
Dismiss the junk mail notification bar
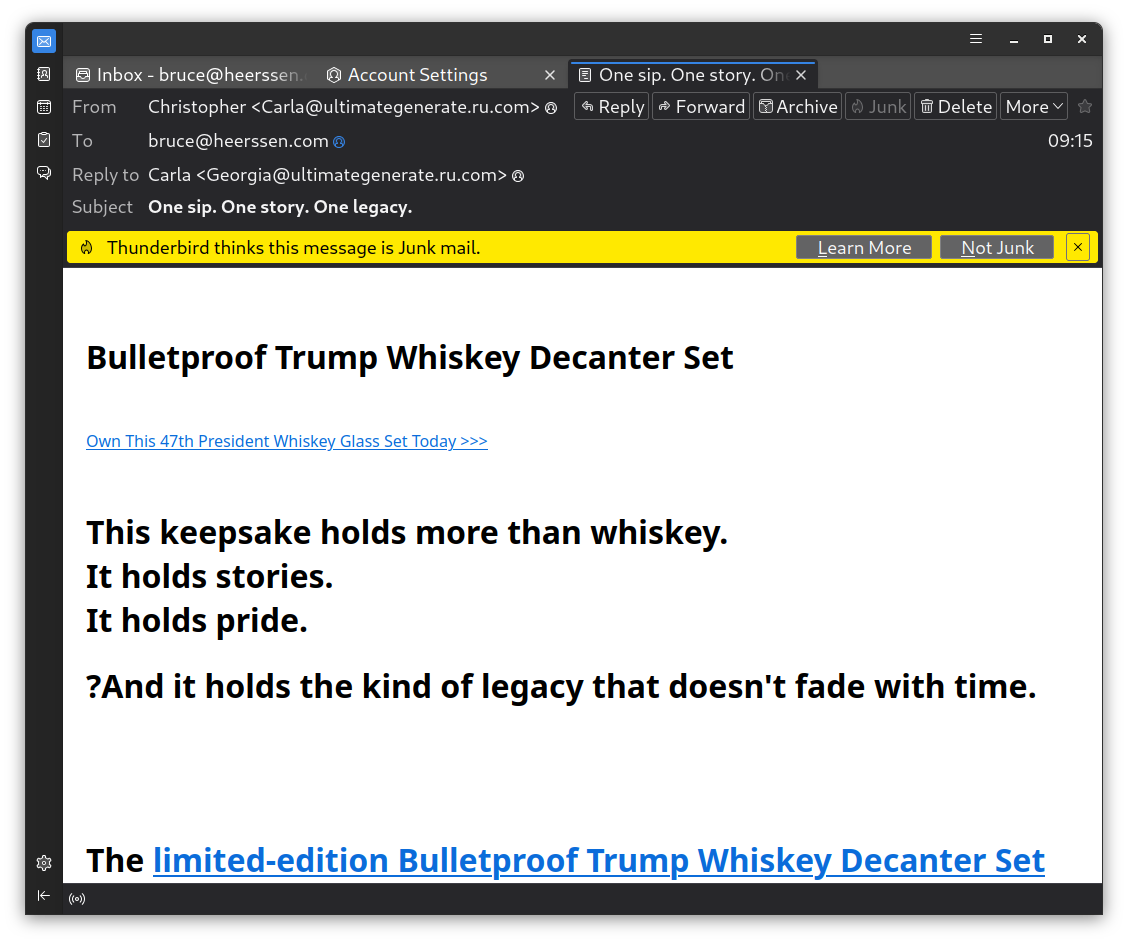point(1078,247)
